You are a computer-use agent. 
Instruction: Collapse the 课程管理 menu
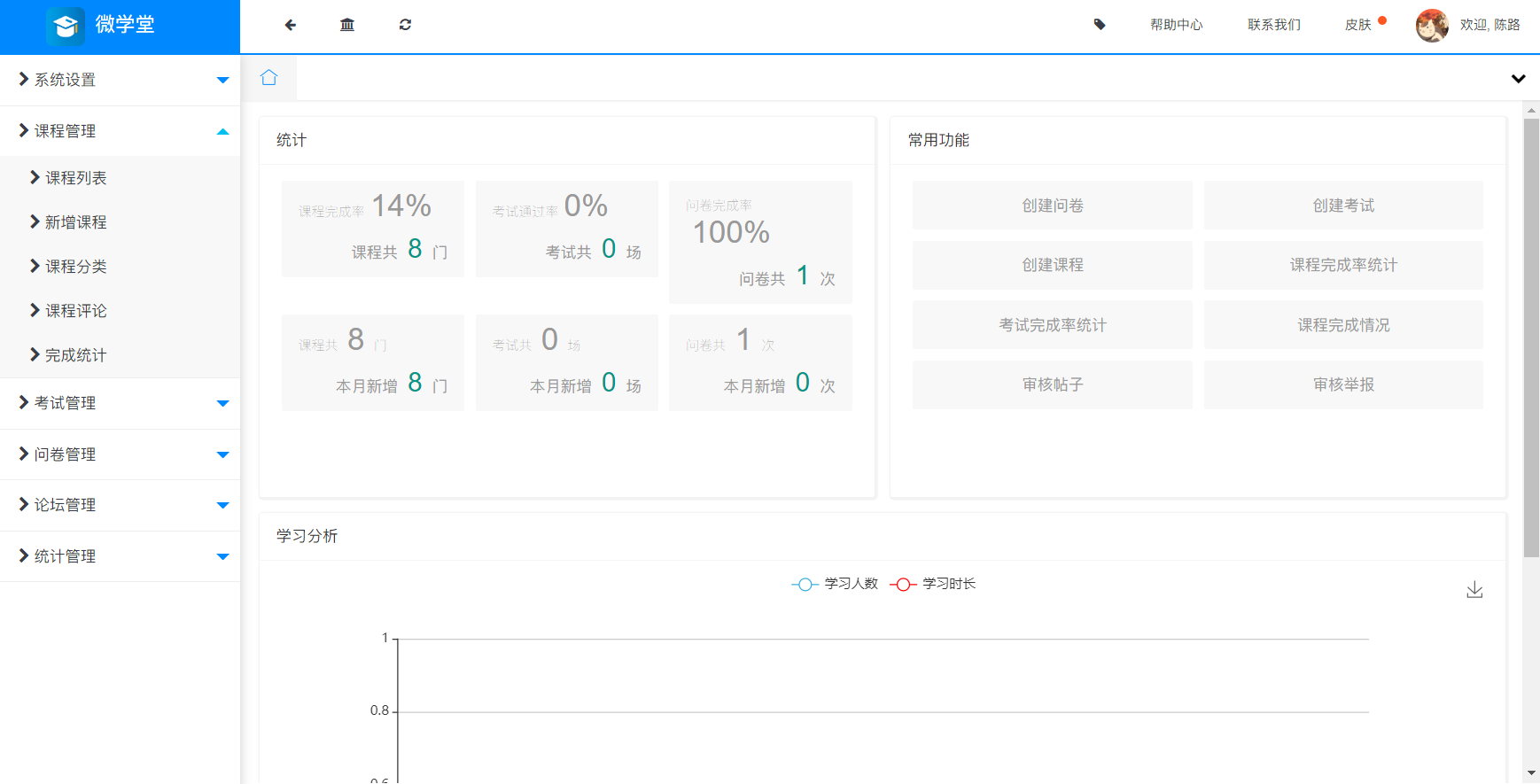point(120,131)
